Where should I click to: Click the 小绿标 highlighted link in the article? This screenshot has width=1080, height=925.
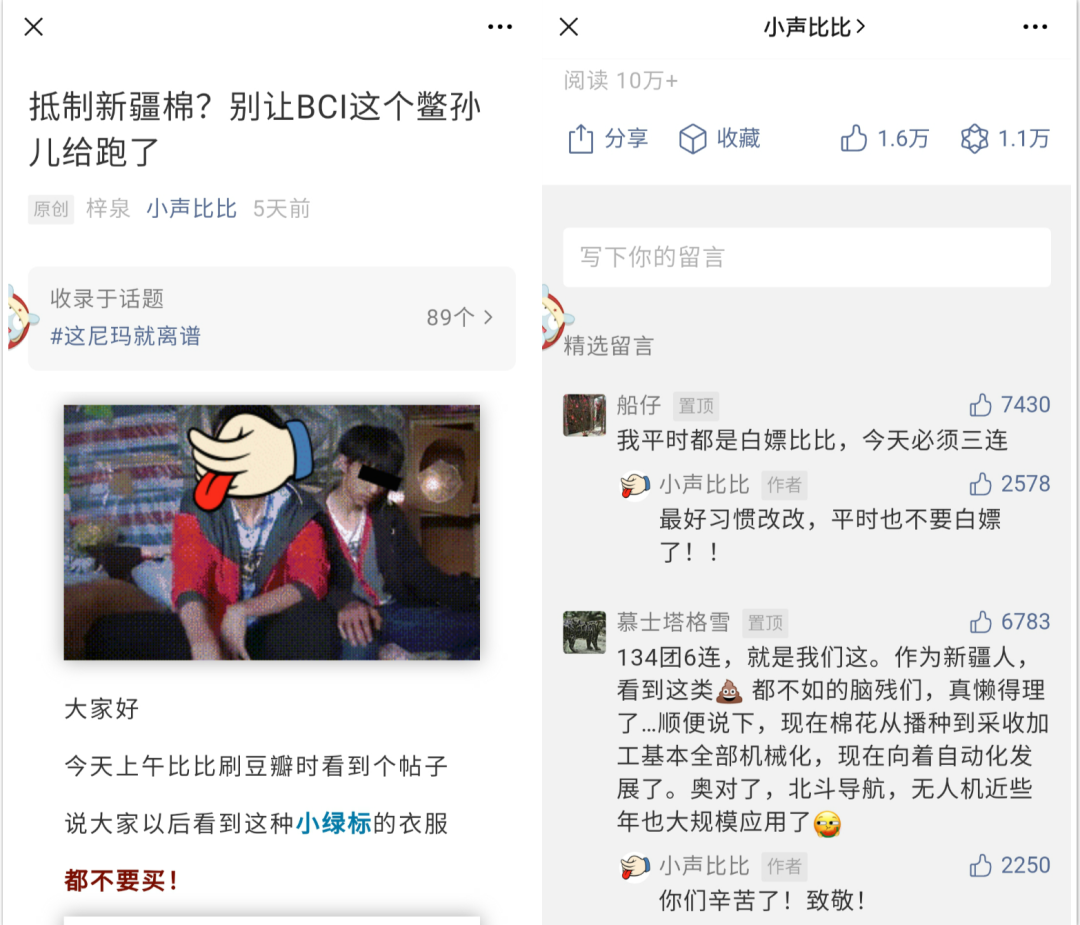click(334, 823)
